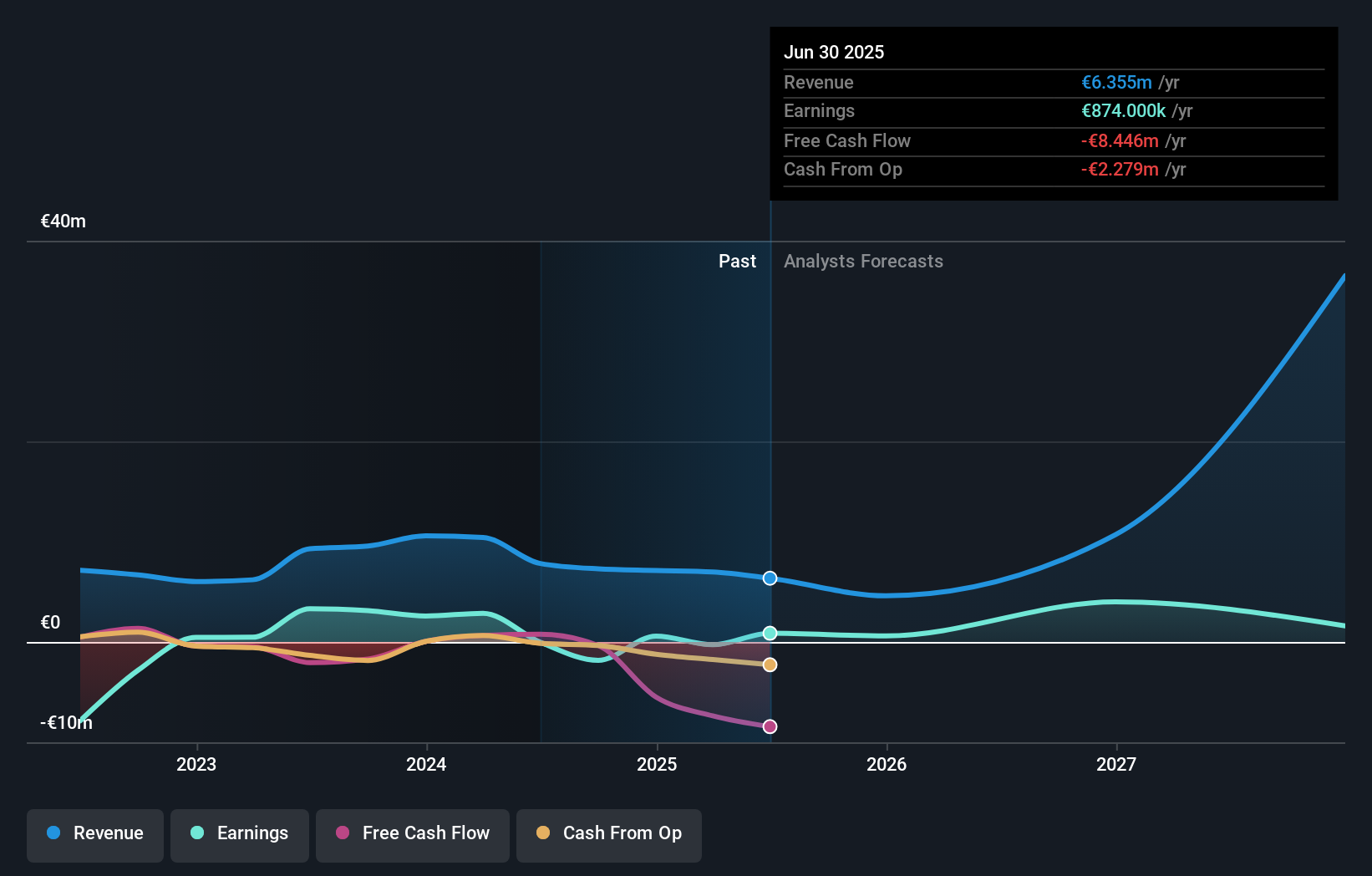The width and height of the screenshot is (1372, 876).
Task: Click the Revenue row label in tooltip
Action: click(x=819, y=83)
